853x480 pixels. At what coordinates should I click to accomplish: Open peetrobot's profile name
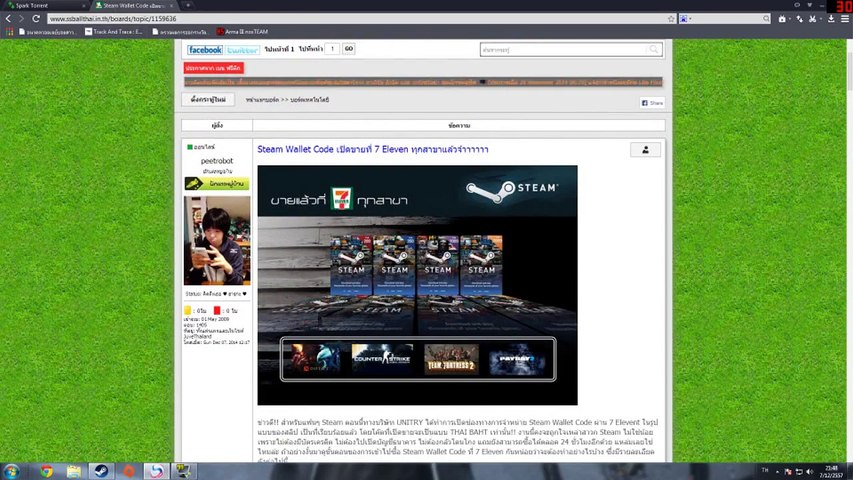click(x=217, y=161)
